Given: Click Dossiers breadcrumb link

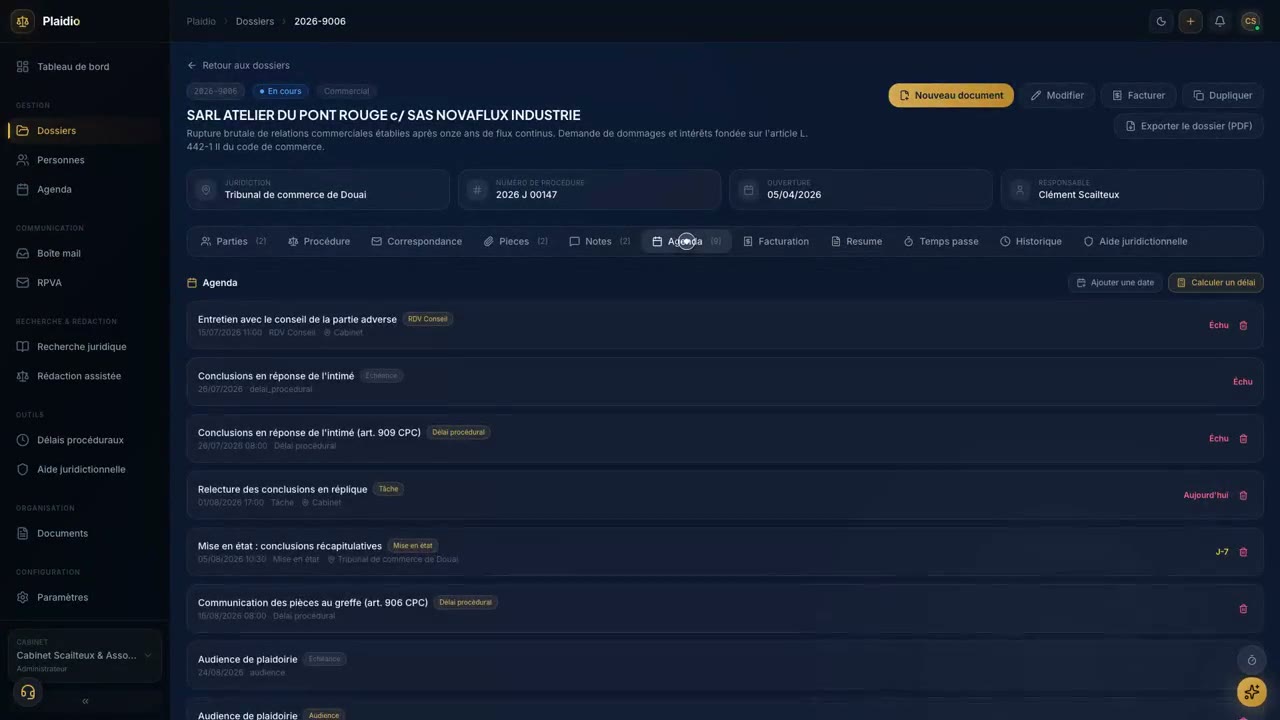Looking at the screenshot, I should [255, 21].
